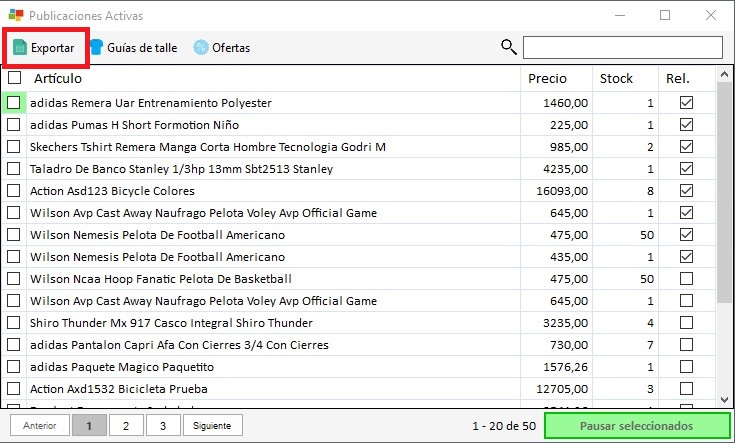Click the scrollbar down arrow
This screenshot has width=735, height=443.
click(x=725, y=400)
